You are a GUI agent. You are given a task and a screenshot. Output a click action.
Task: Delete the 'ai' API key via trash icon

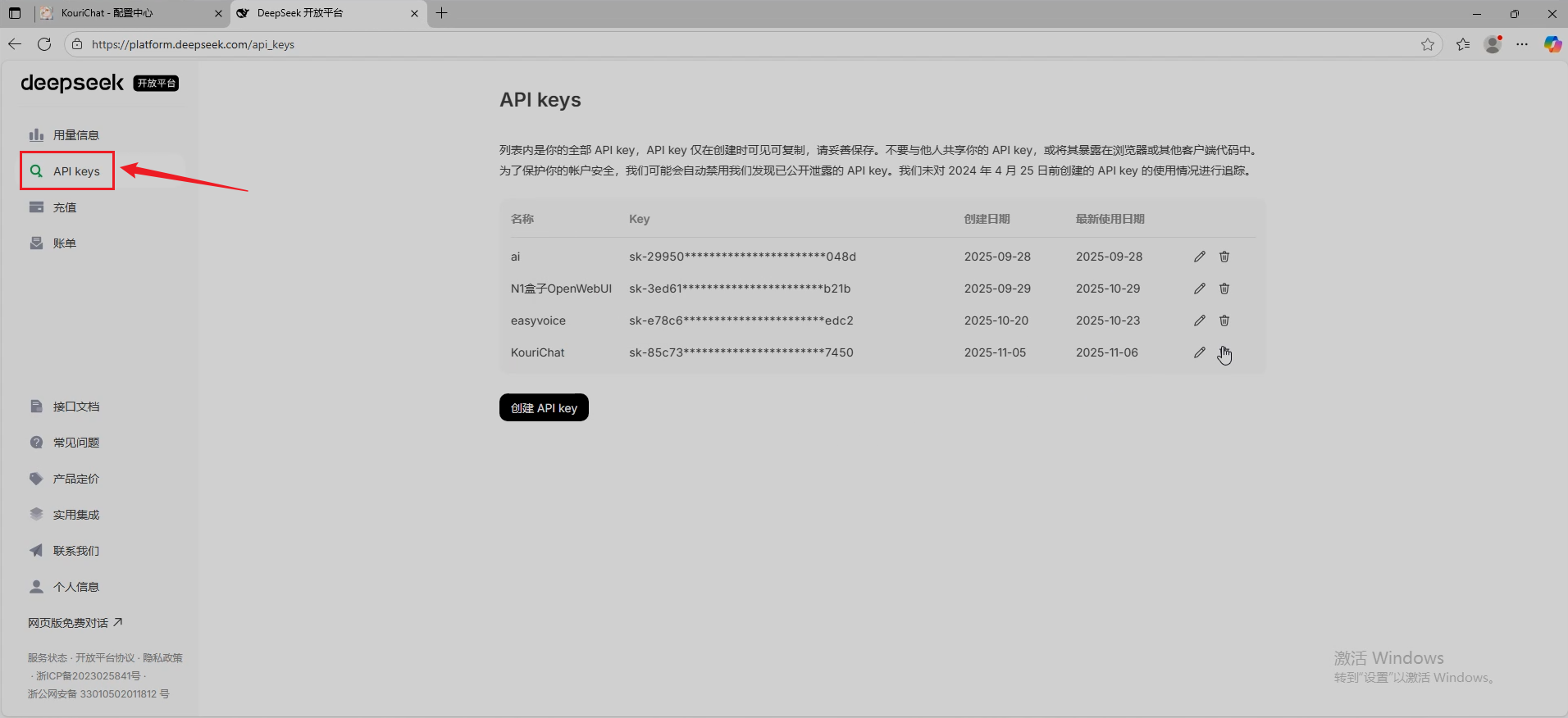pos(1224,257)
